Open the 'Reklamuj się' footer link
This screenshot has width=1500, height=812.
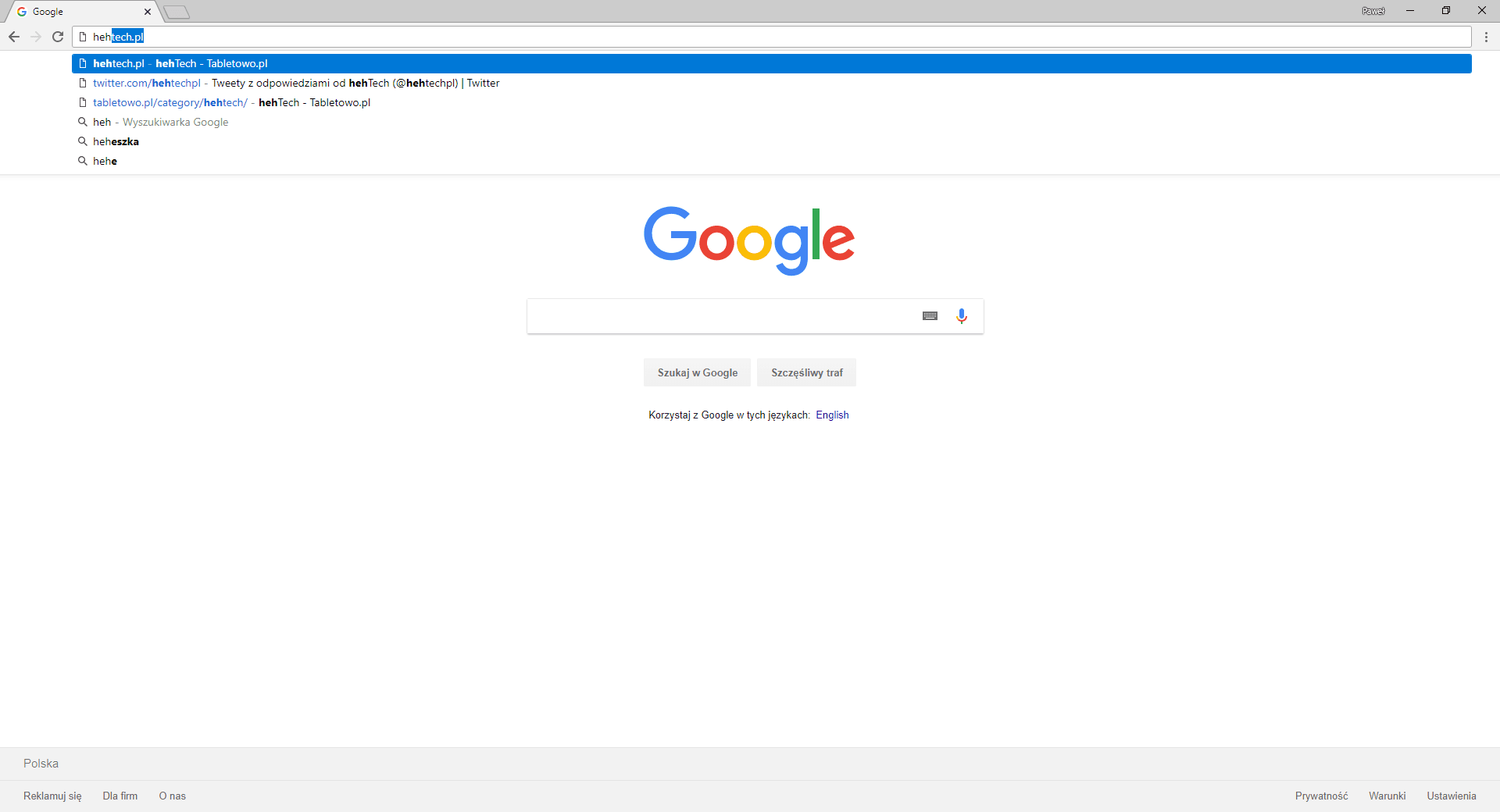(x=52, y=796)
